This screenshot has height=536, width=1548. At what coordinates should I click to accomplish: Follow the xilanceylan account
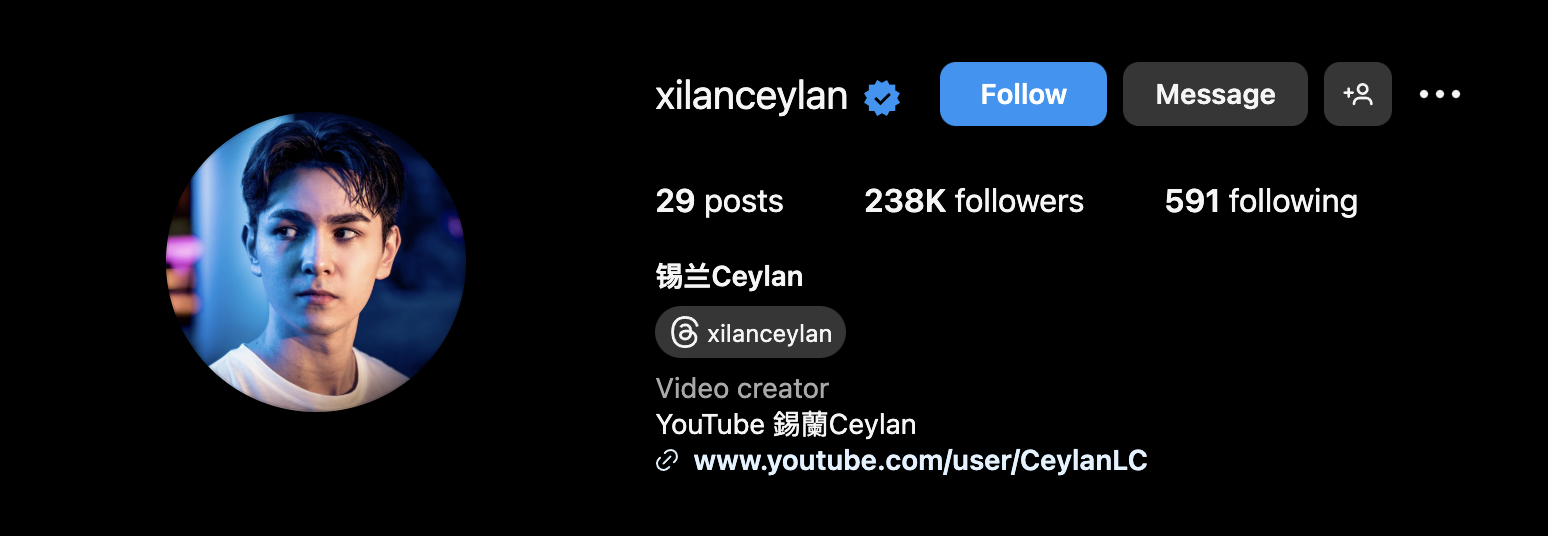click(1023, 94)
